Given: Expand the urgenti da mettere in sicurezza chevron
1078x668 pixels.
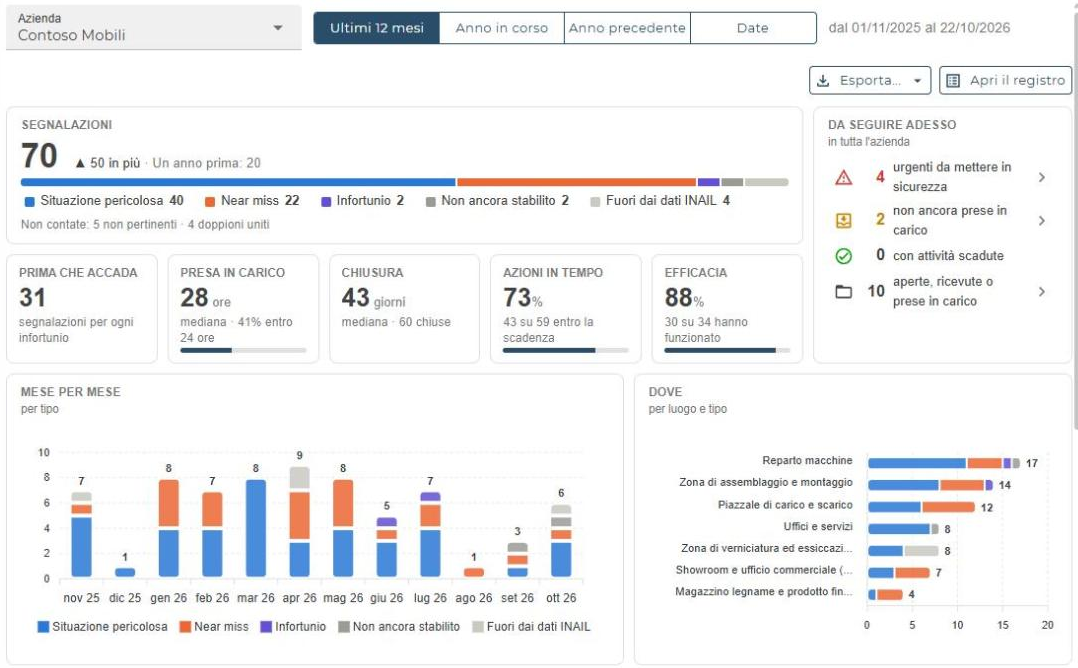Looking at the screenshot, I should (x=1042, y=177).
